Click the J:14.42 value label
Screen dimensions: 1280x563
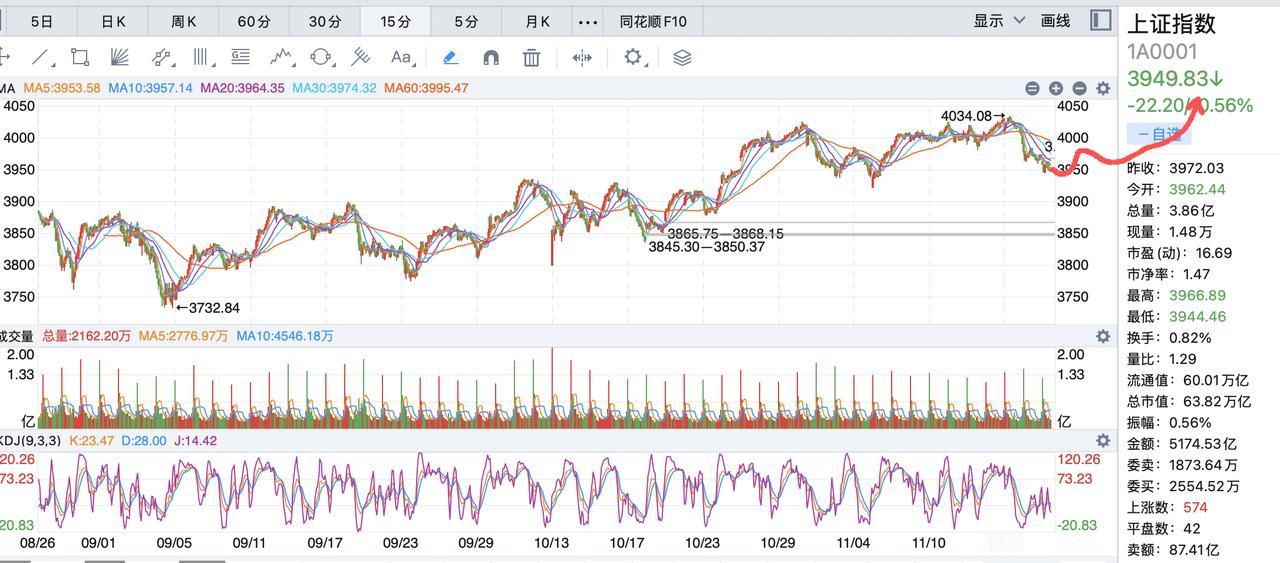195,440
